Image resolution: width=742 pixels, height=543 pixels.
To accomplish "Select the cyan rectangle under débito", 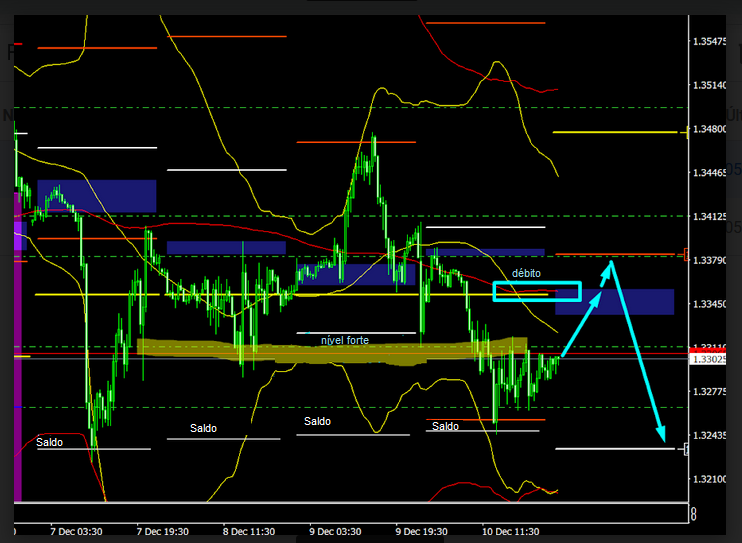I will (x=537, y=291).
